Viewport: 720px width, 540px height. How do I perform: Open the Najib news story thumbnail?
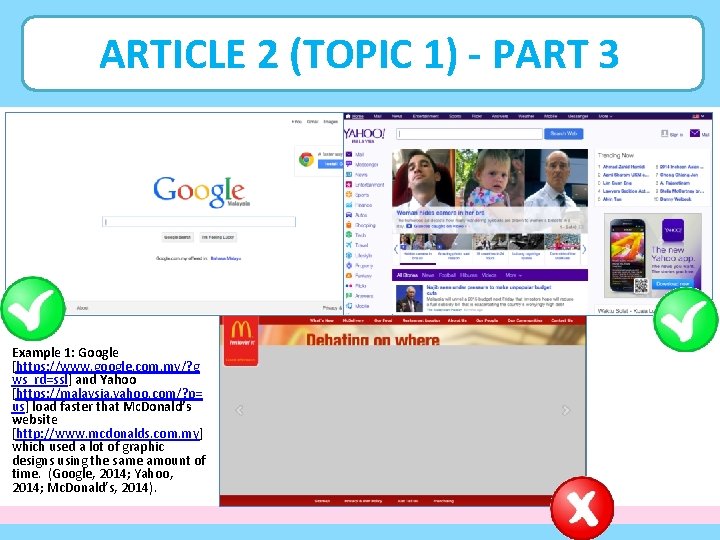click(x=409, y=298)
